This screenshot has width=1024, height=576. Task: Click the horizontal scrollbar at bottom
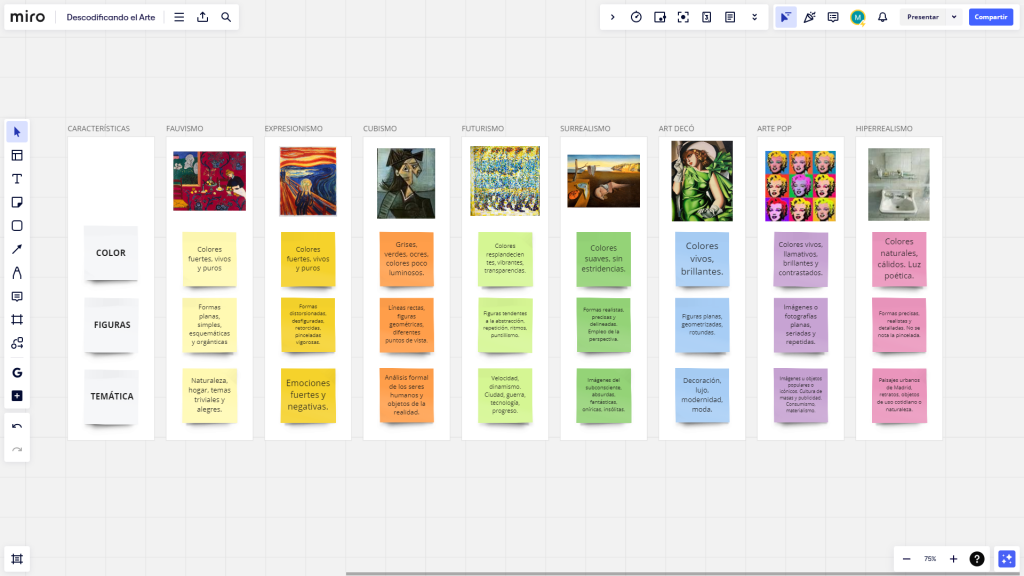click(x=684, y=574)
